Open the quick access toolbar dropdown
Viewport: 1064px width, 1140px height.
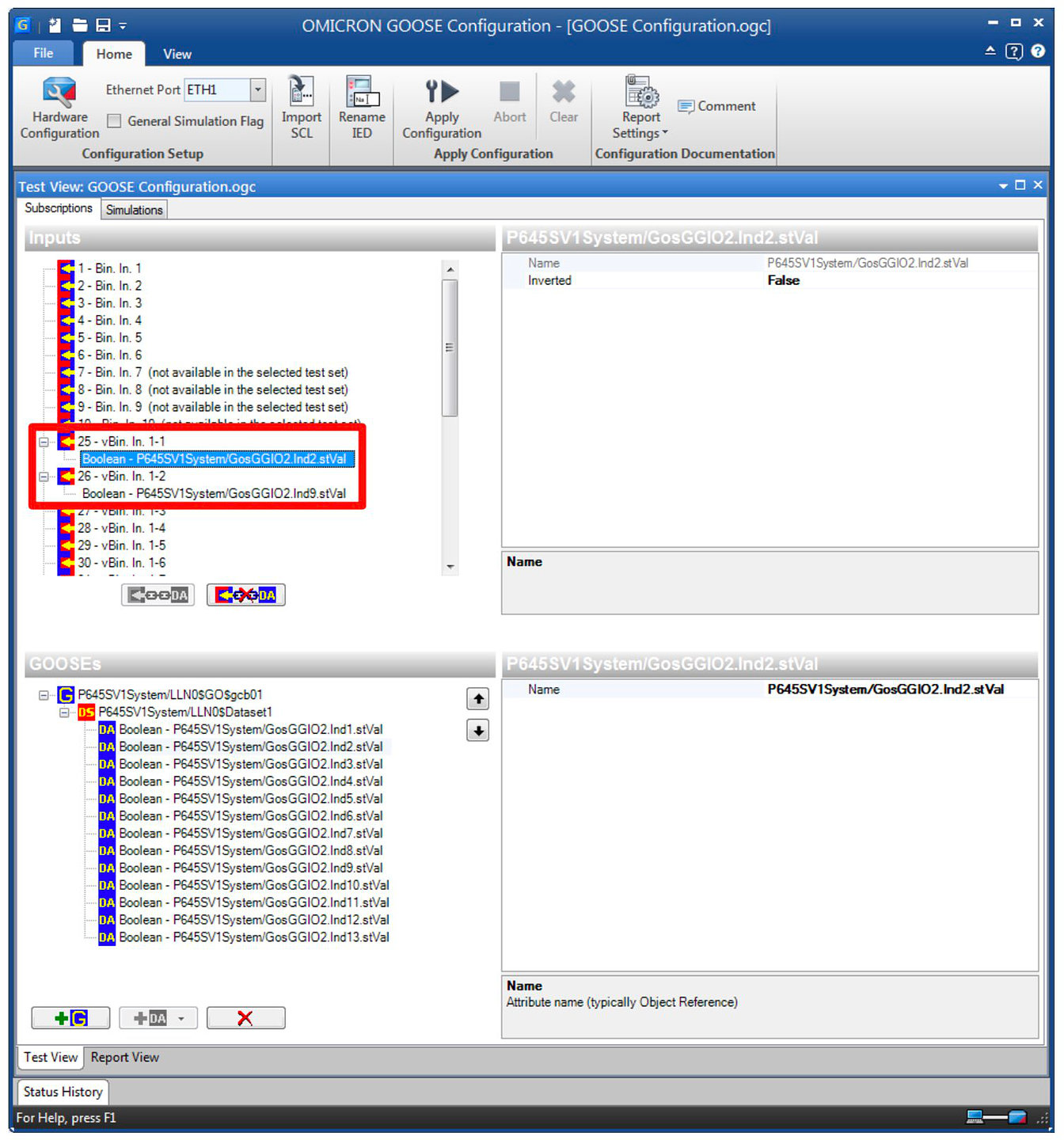tap(123, 26)
